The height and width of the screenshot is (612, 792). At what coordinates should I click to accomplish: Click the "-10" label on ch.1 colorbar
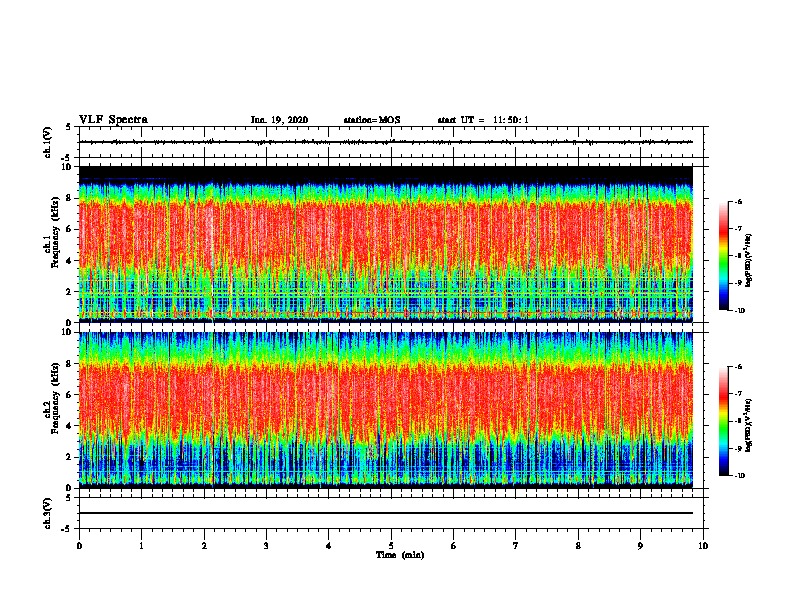740,310
